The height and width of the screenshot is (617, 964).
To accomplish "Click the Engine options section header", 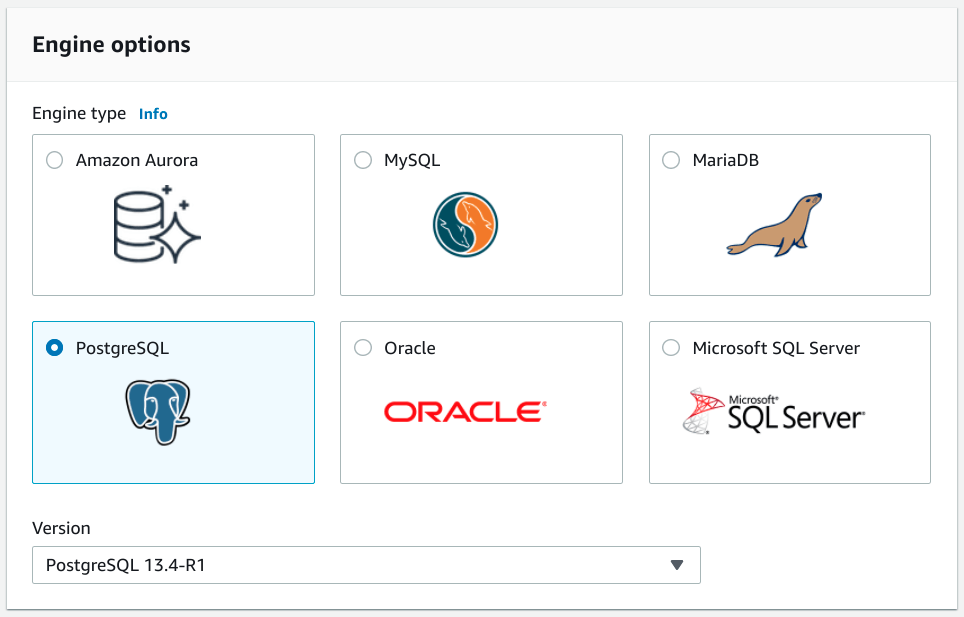I will [112, 45].
